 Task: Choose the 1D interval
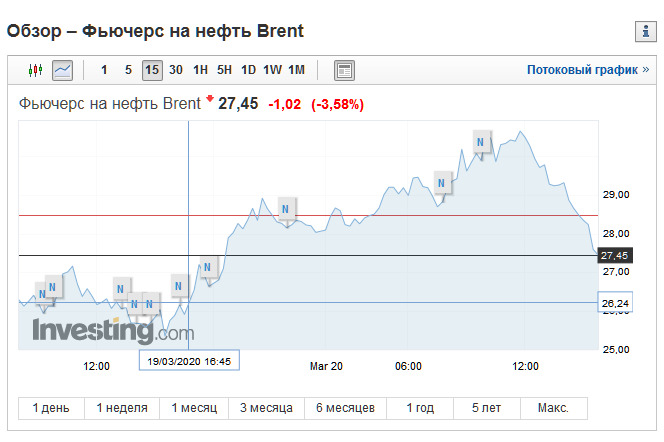(249, 70)
